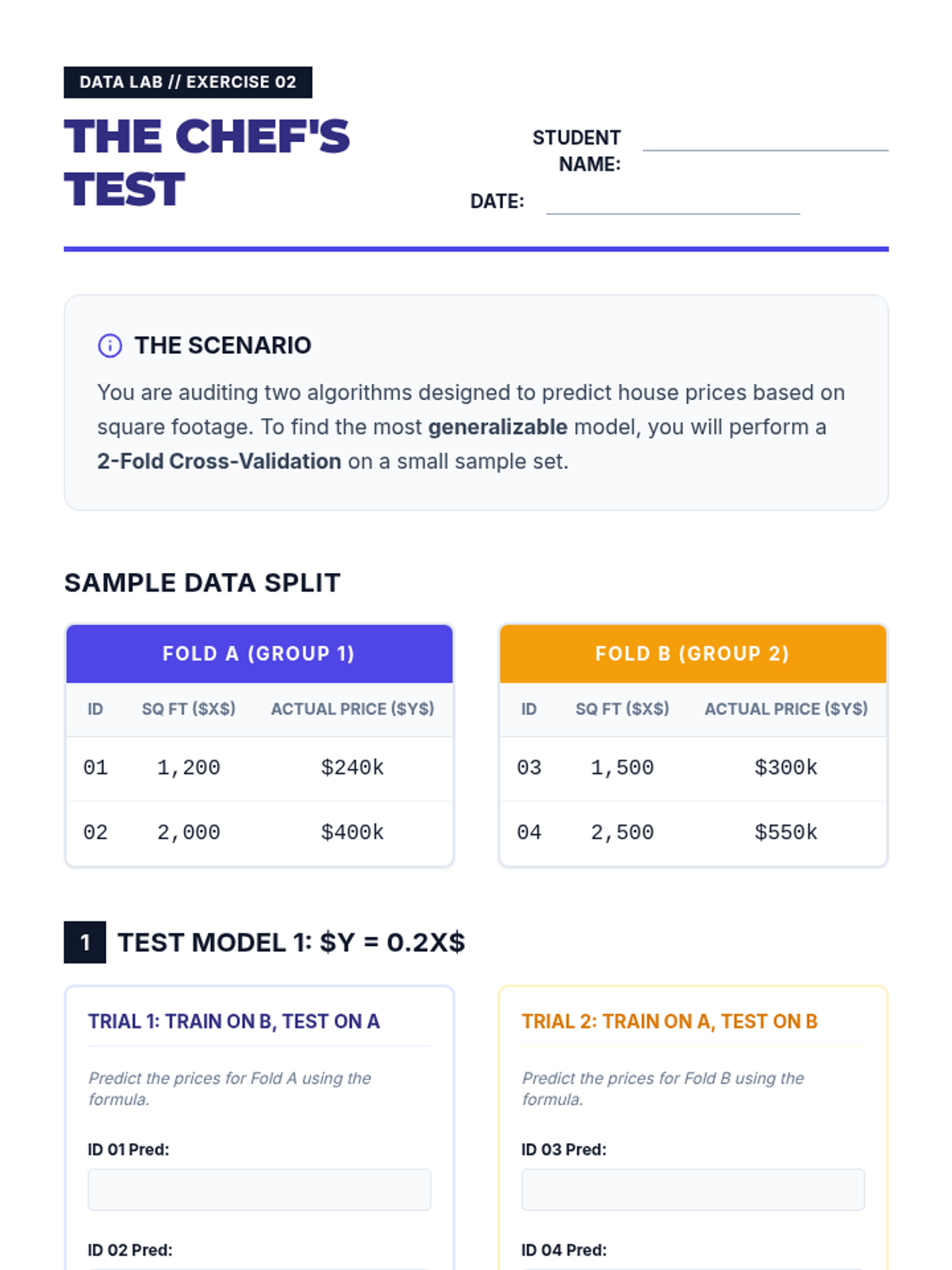Click the number 1 section badge

[85, 942]
